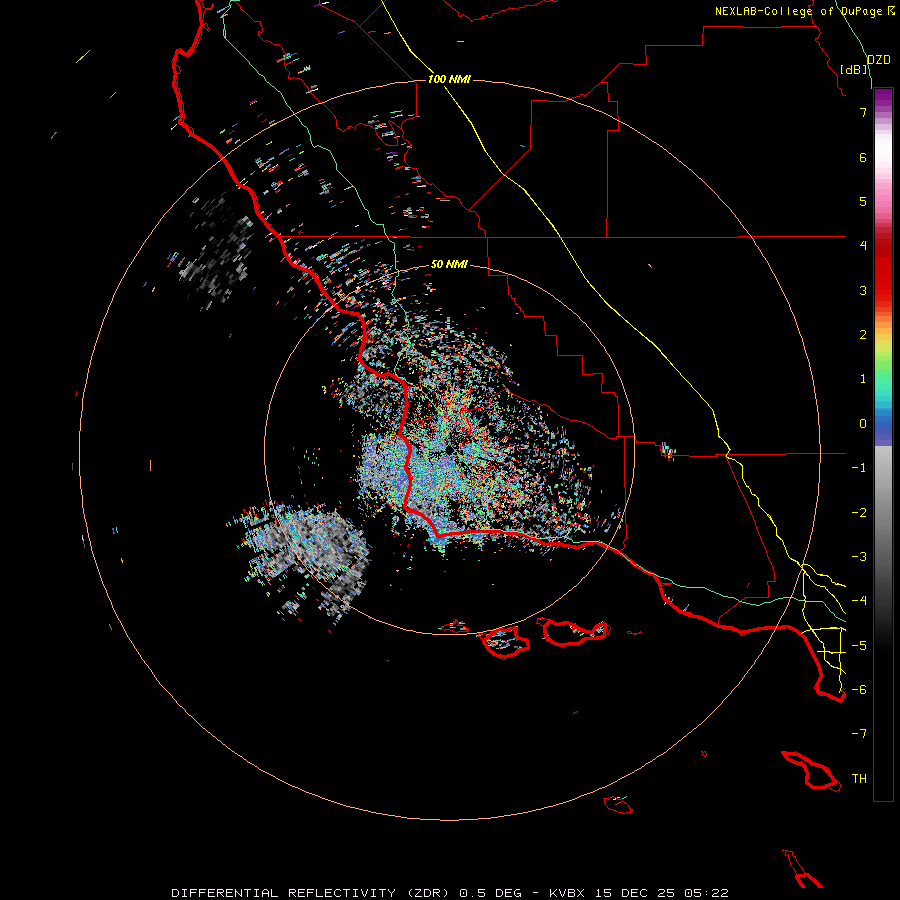Click the TH label on color scale
This screenshot has height=900, width=900.
[x=859, y=778]
